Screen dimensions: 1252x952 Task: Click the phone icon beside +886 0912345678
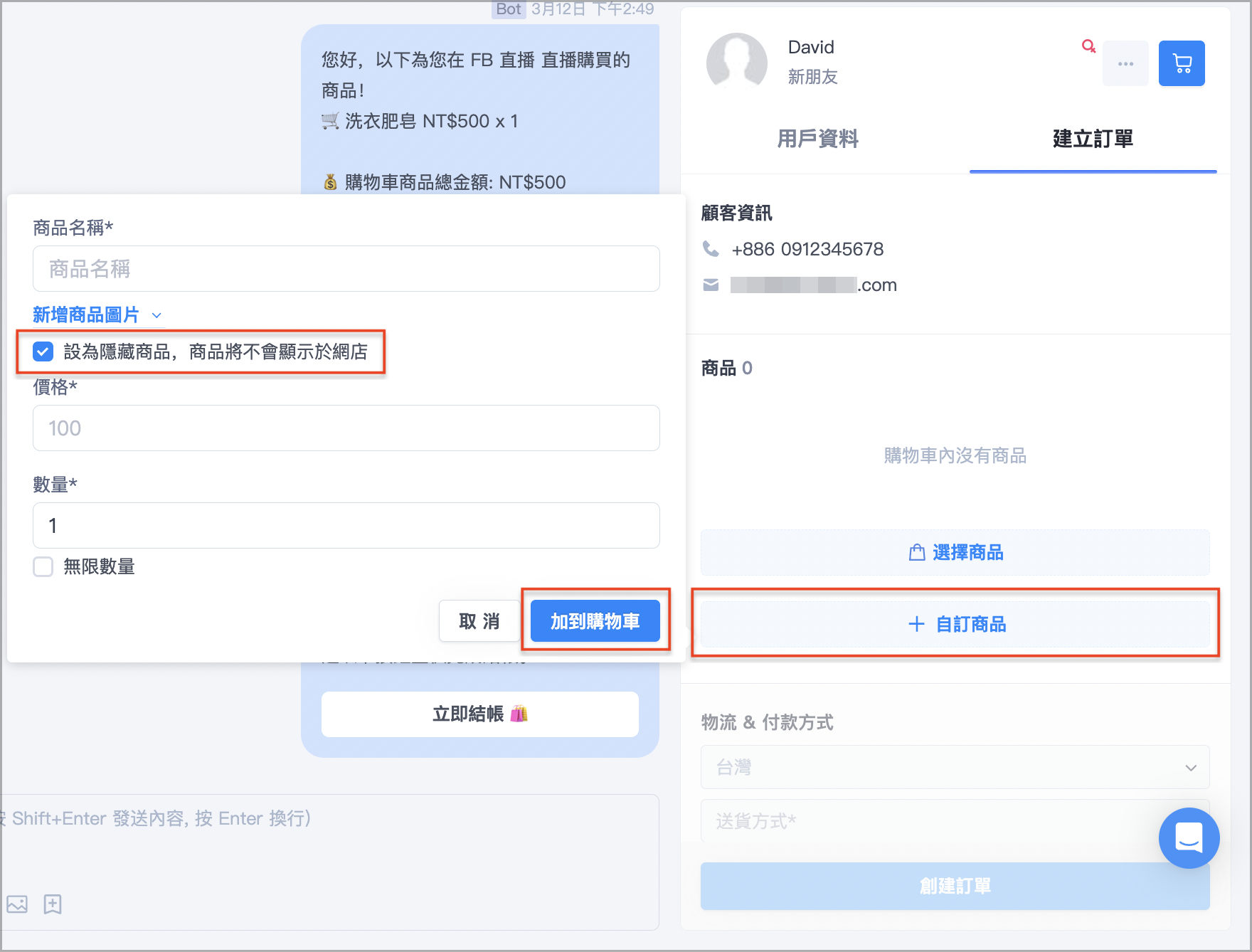pyautogui.click(x=710, y=249)
